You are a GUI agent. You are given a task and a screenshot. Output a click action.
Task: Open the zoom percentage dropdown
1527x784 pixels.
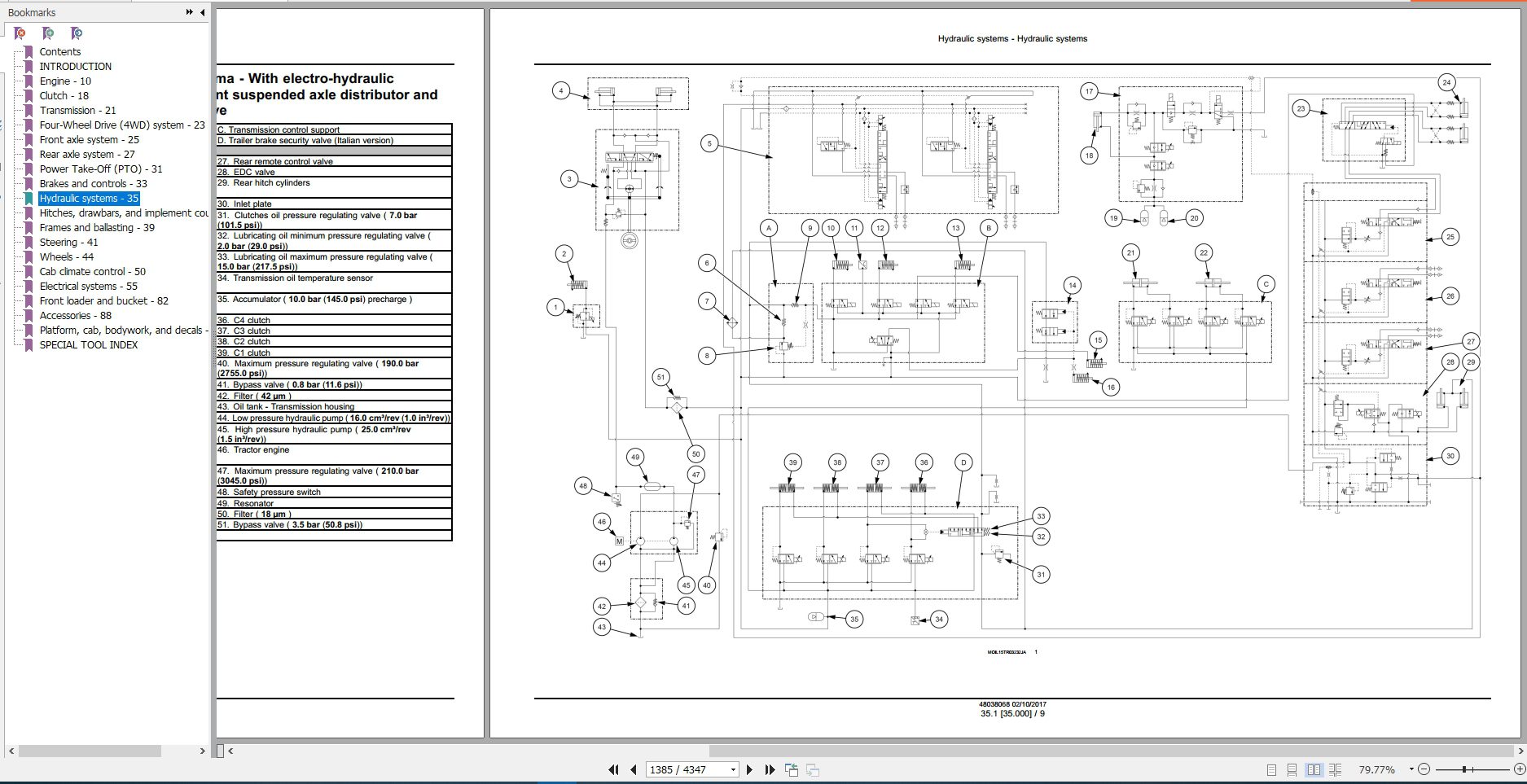1411,769
